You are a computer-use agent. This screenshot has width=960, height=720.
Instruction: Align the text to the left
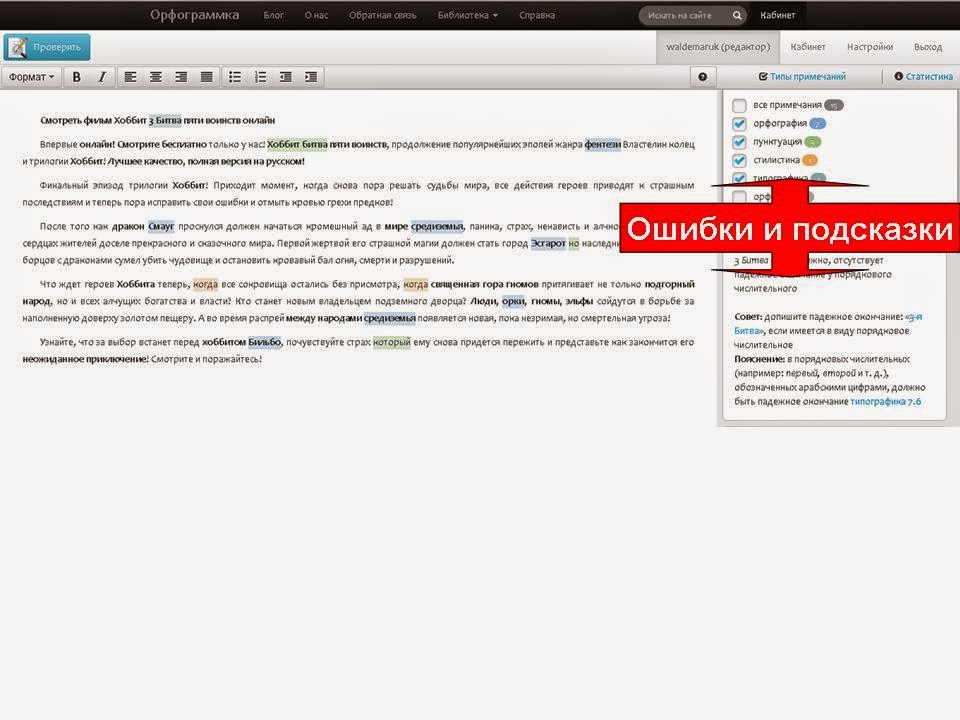click(130, 77)
